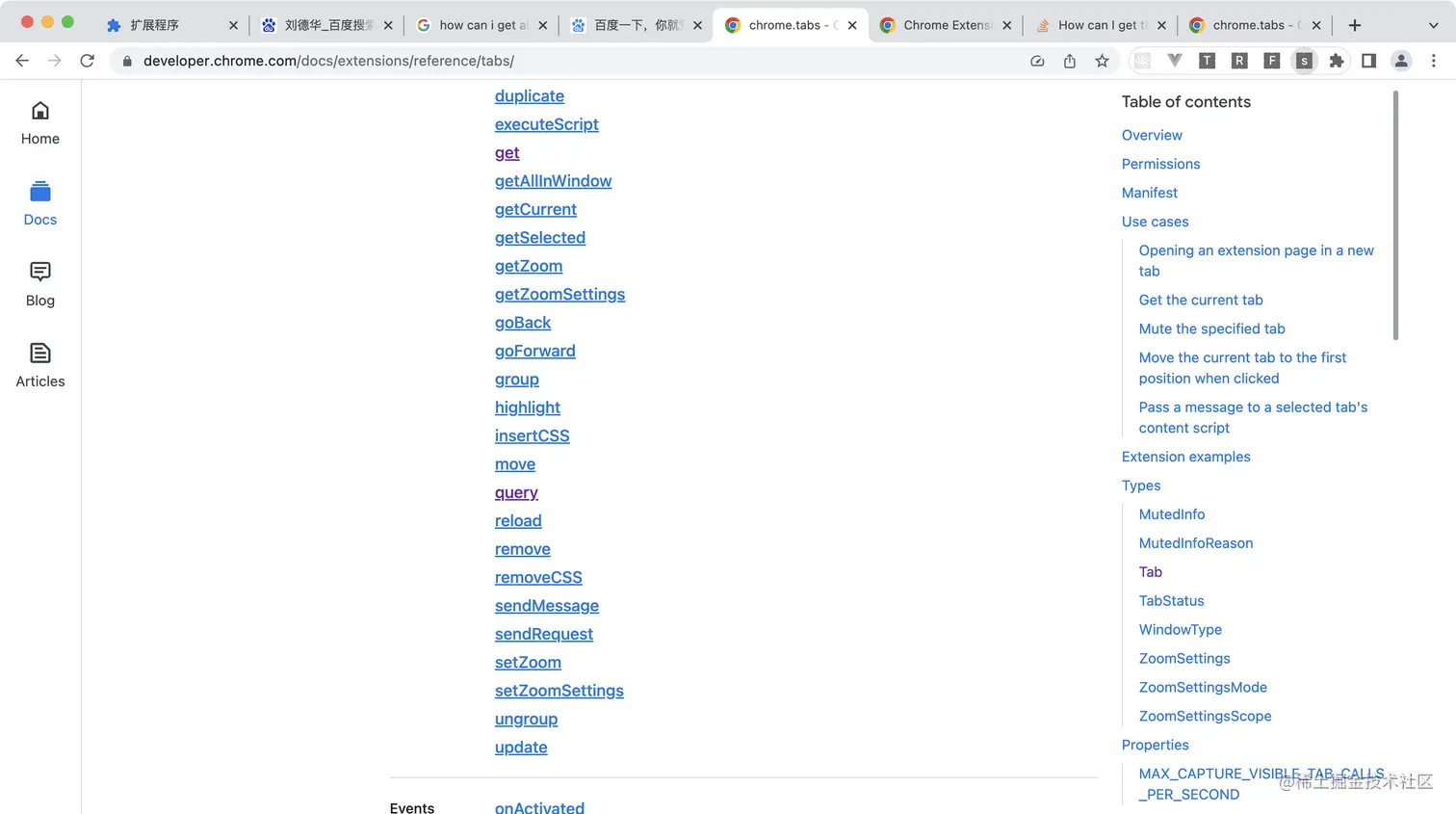The image size is (1456, 814).
Task: Open the Vue devtools extension icon
Action: point(1175,60)
